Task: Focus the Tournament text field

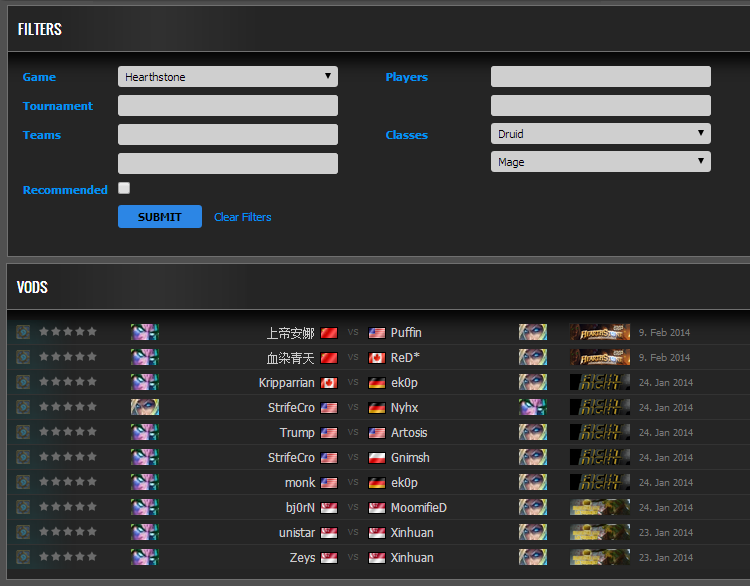Action: (227, 106)
